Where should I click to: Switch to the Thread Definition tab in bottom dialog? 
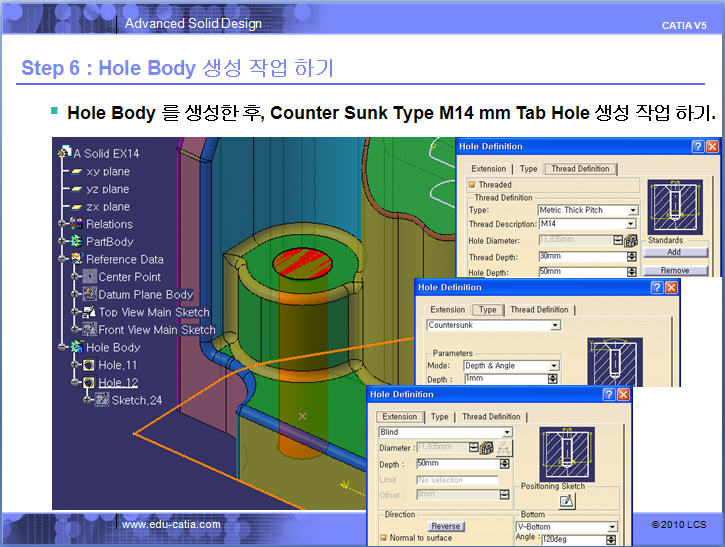pos(491,417)
